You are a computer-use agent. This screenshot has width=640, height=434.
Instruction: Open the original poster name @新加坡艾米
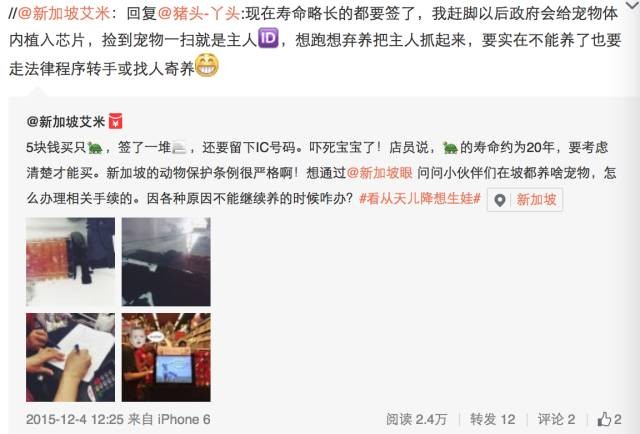click(x=66, y=121)
